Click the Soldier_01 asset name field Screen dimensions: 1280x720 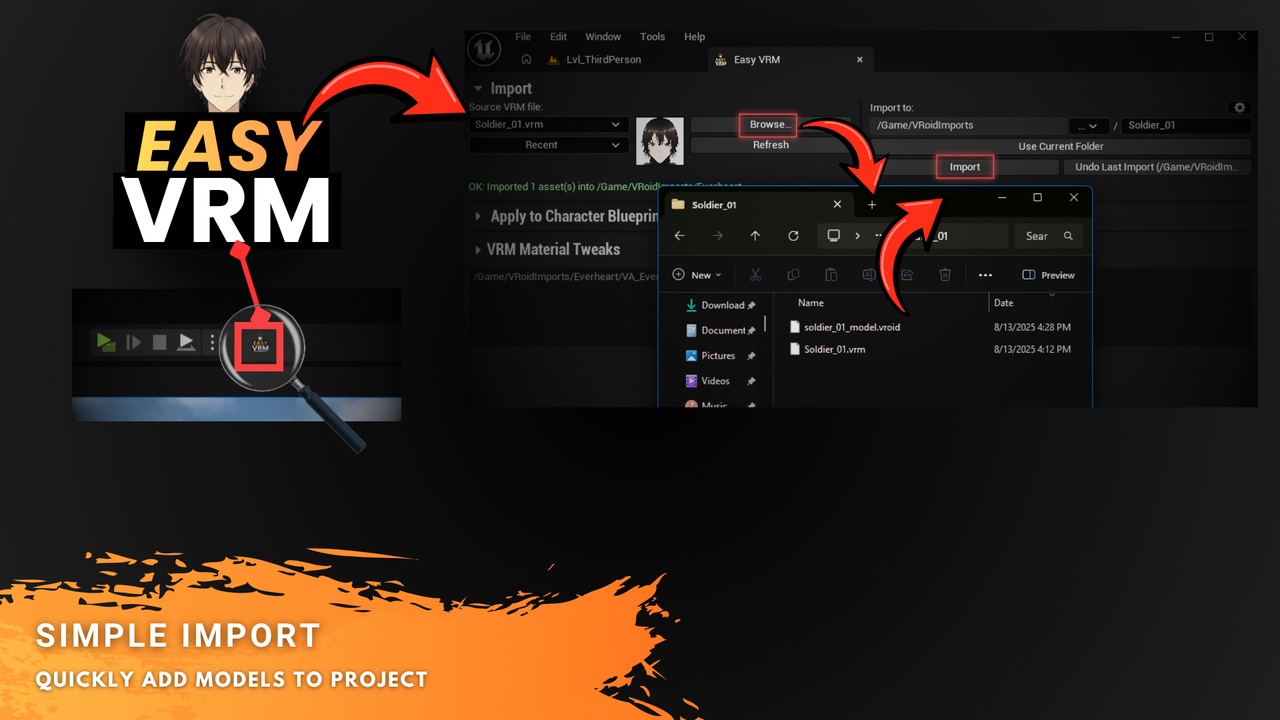pyautogui.click(x=1186, y=126)
